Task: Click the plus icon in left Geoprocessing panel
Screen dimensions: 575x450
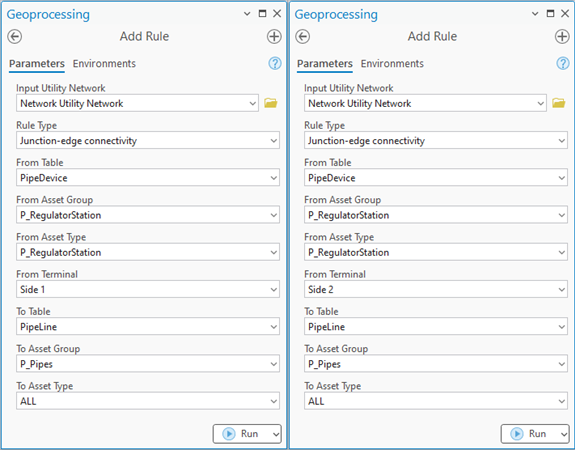Action: 274,37
